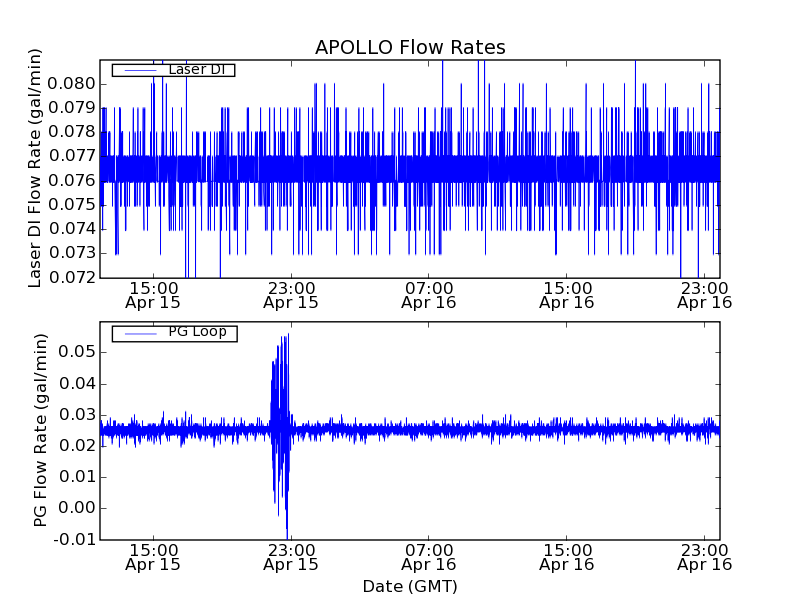Select 07:00 Apr 16 tick under bottom plot
Image resolution: width=800 pixels, height=600 pixels.
[x=429, y=557]
